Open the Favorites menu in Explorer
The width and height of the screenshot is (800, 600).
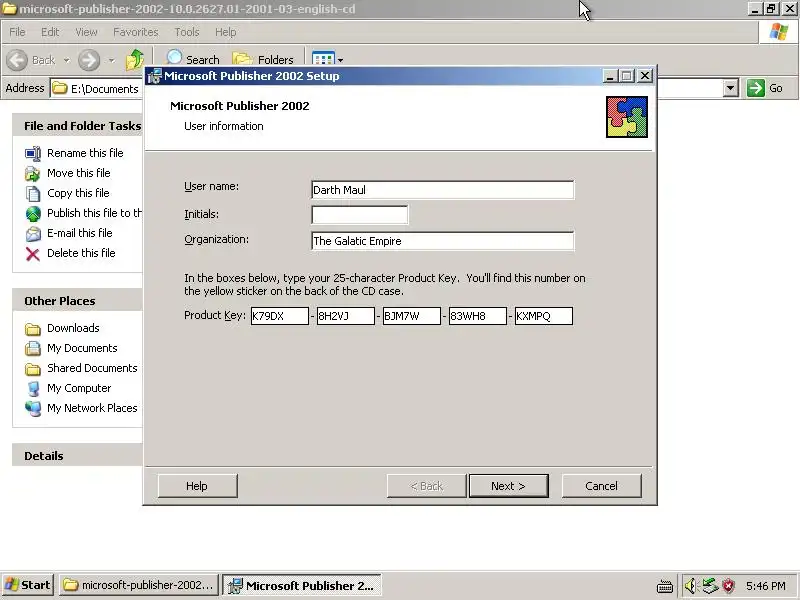pyautogui.click(x=136, y=32)
